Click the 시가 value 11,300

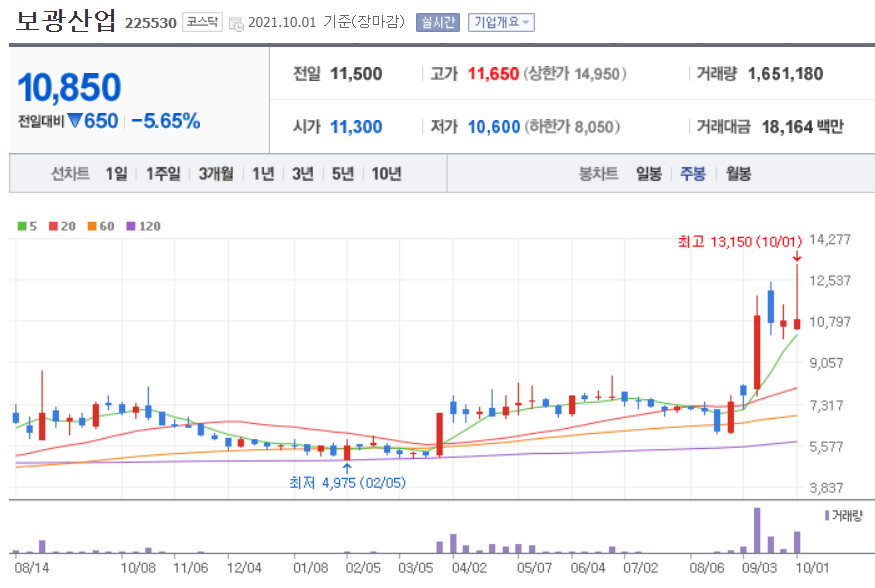[356, 127]
